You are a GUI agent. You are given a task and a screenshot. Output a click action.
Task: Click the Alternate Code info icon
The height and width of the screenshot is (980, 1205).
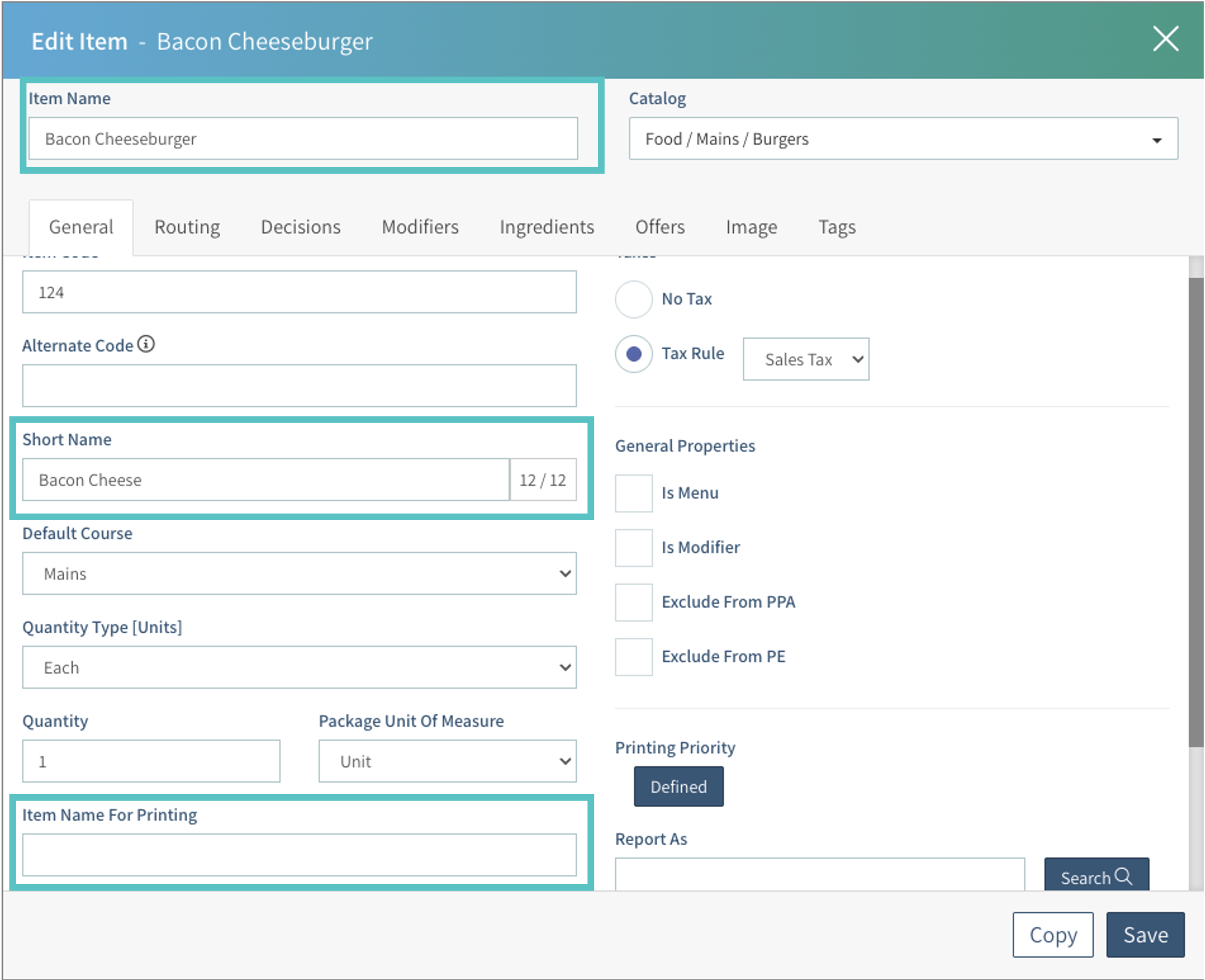[146, 344]
